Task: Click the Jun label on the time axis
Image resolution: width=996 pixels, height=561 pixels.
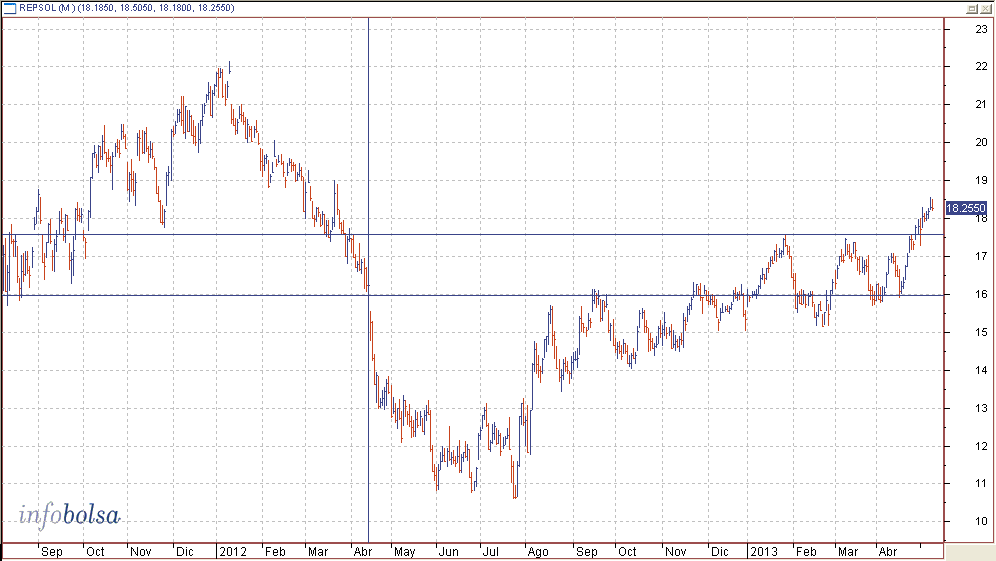Action: [448, 551]
